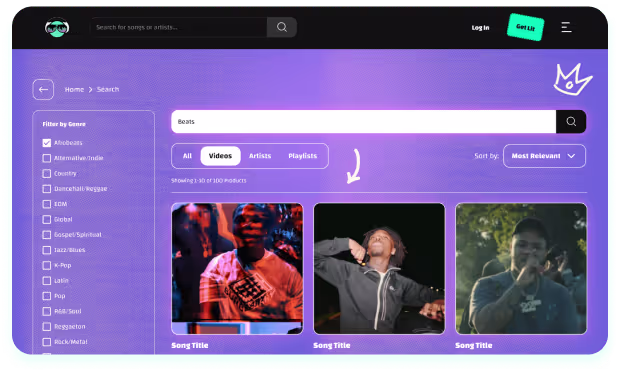Screen dimensions: 620x373
Task: Check the Latin genre filter
Action: [x=47, y=281]
